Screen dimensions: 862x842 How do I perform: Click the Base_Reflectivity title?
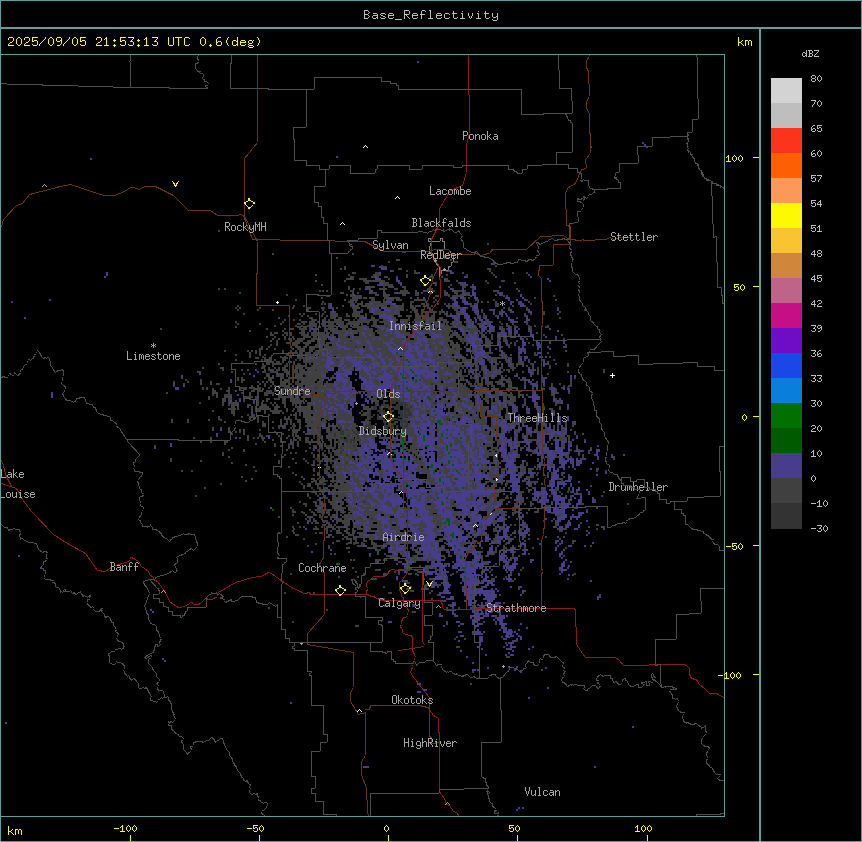[431, 15]
